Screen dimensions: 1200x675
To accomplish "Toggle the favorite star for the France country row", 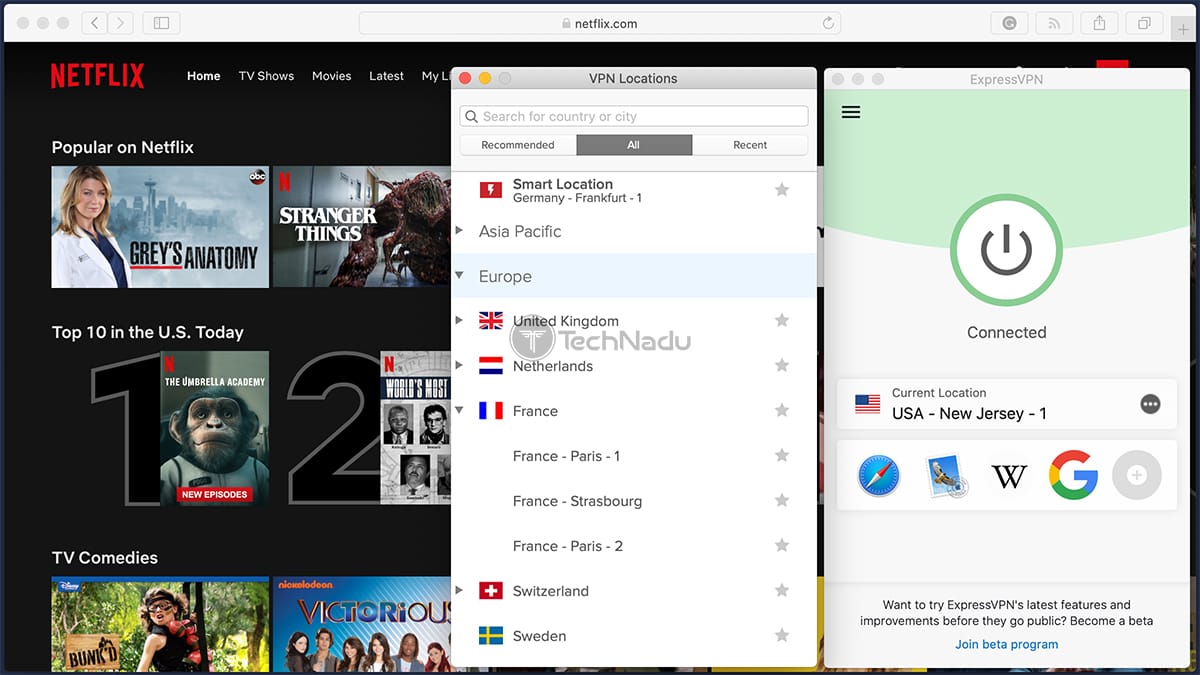I will (x=782, y=411).
